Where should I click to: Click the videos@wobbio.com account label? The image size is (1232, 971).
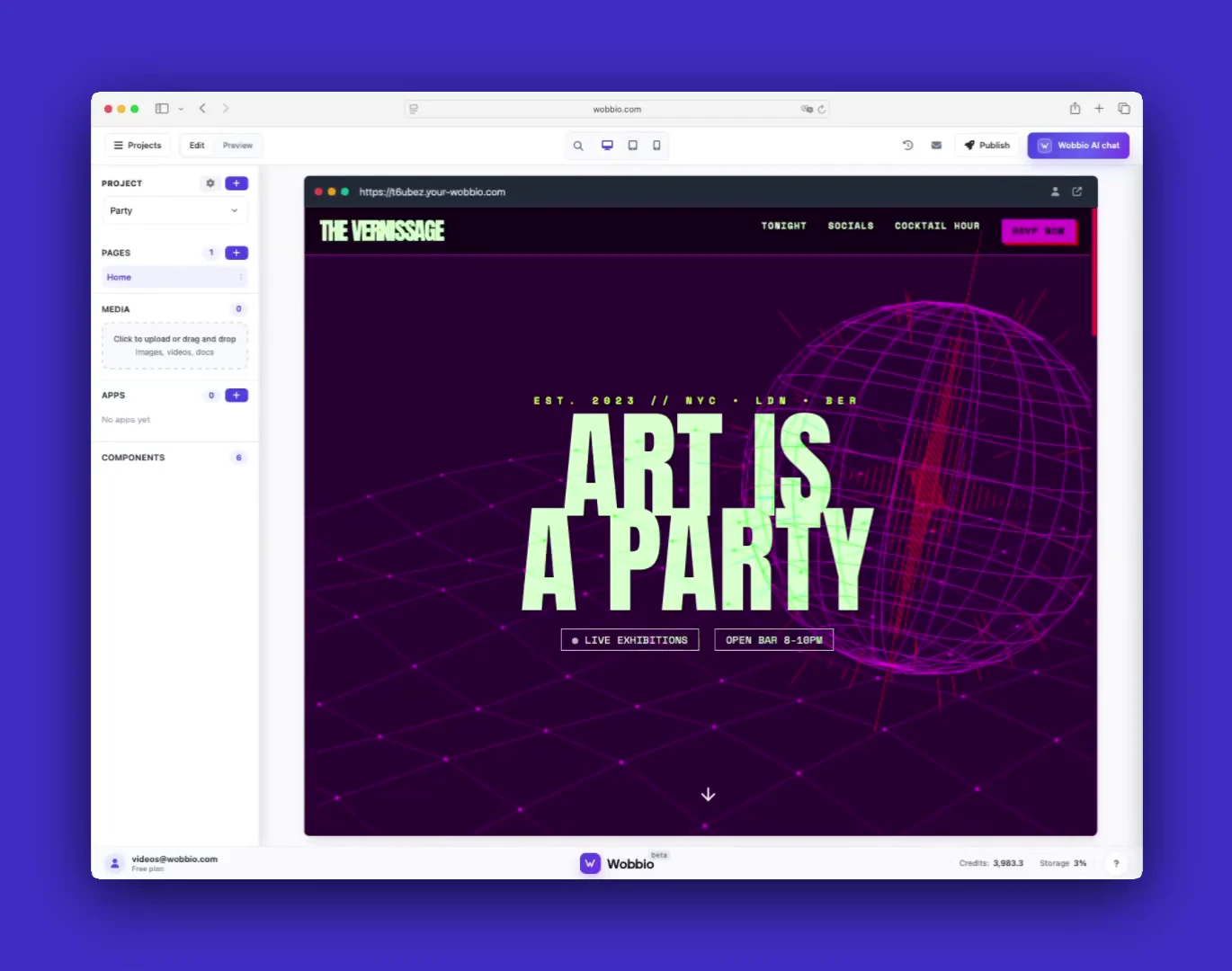pos(174,860)
